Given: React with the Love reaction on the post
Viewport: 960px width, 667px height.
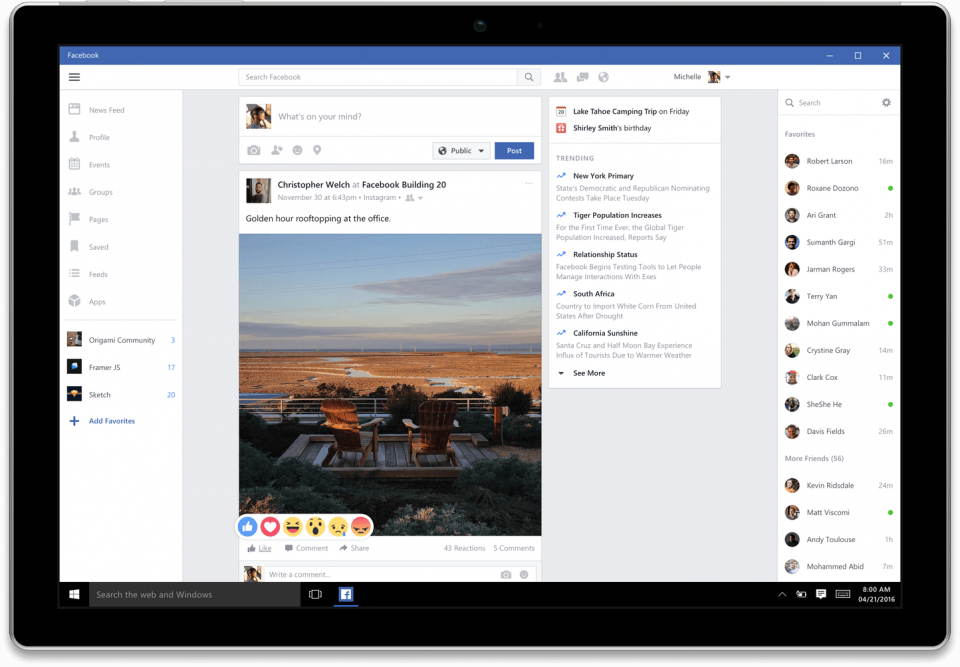Looking at the screenshot, I should pos(270,525).
